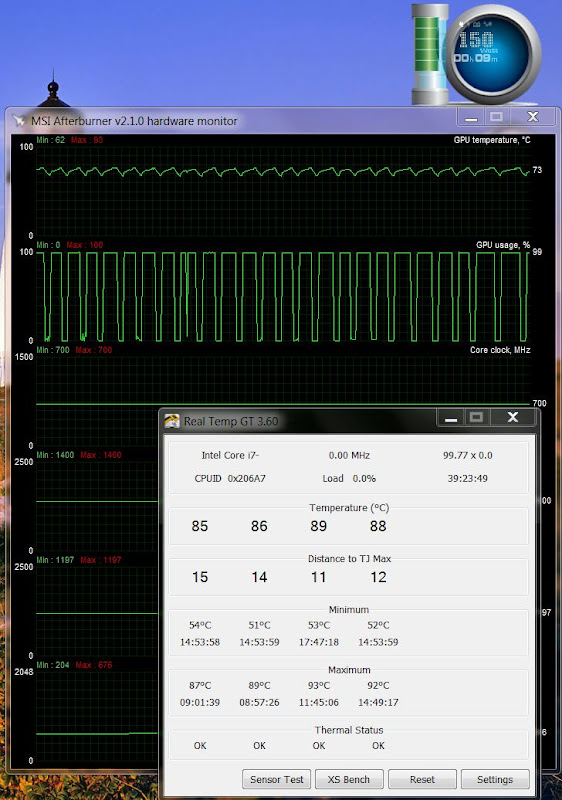Click the 0.00 MHz clock reading
The width and height of the screenshot is (562, 800).
point(349,455)
